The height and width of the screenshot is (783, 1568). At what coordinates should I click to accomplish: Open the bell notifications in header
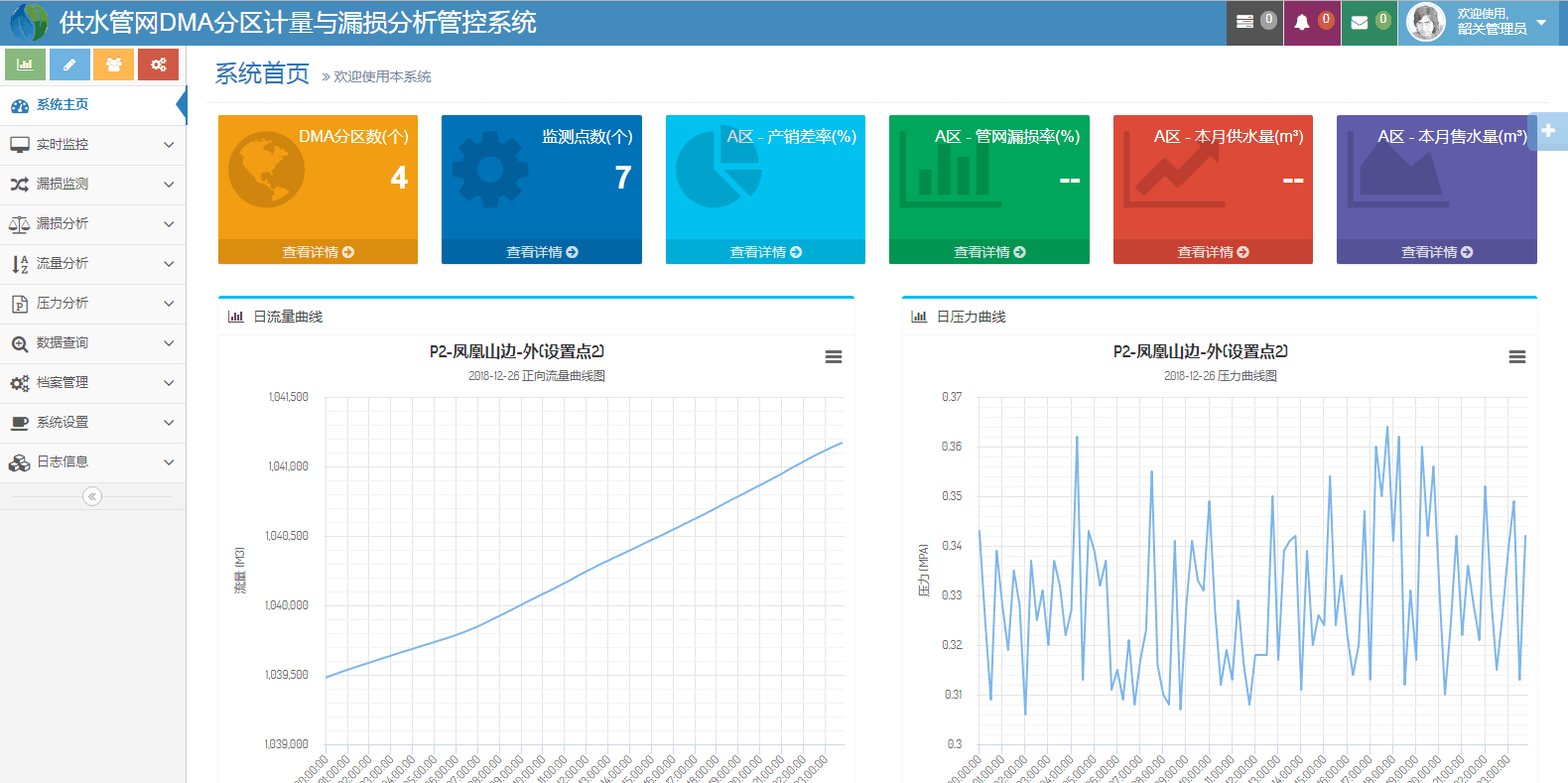pos(1302,22)
